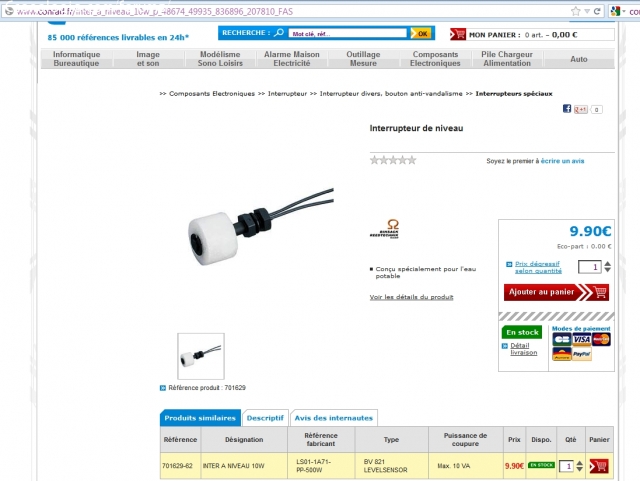Viewport: 640px width, 481px height.
Task: Increase table row quantity with up arrow
Action: pyautogui.click(x=580, y=463)
